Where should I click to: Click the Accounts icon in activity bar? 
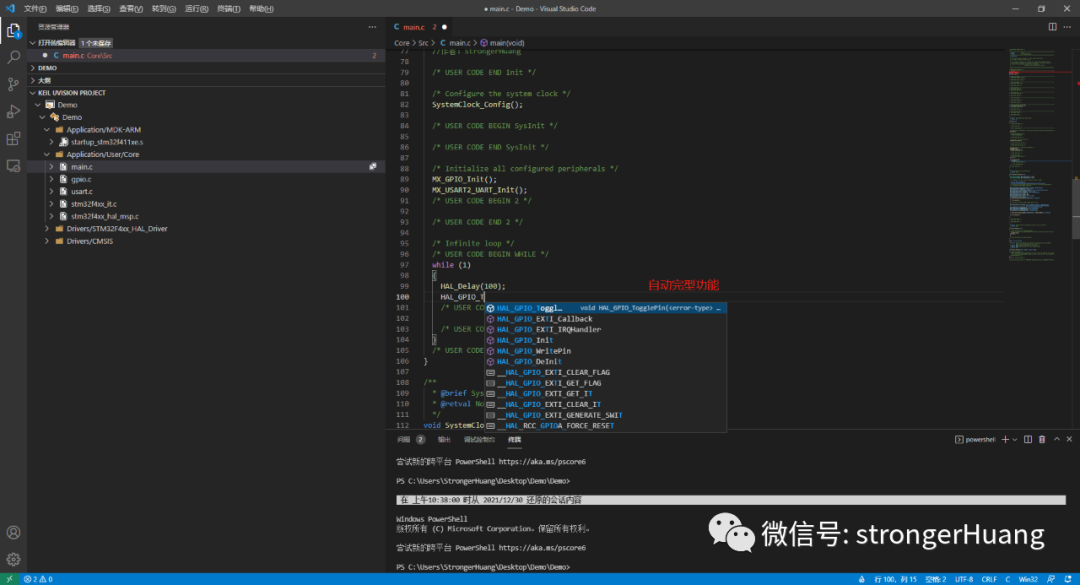[x=14, y=533]
